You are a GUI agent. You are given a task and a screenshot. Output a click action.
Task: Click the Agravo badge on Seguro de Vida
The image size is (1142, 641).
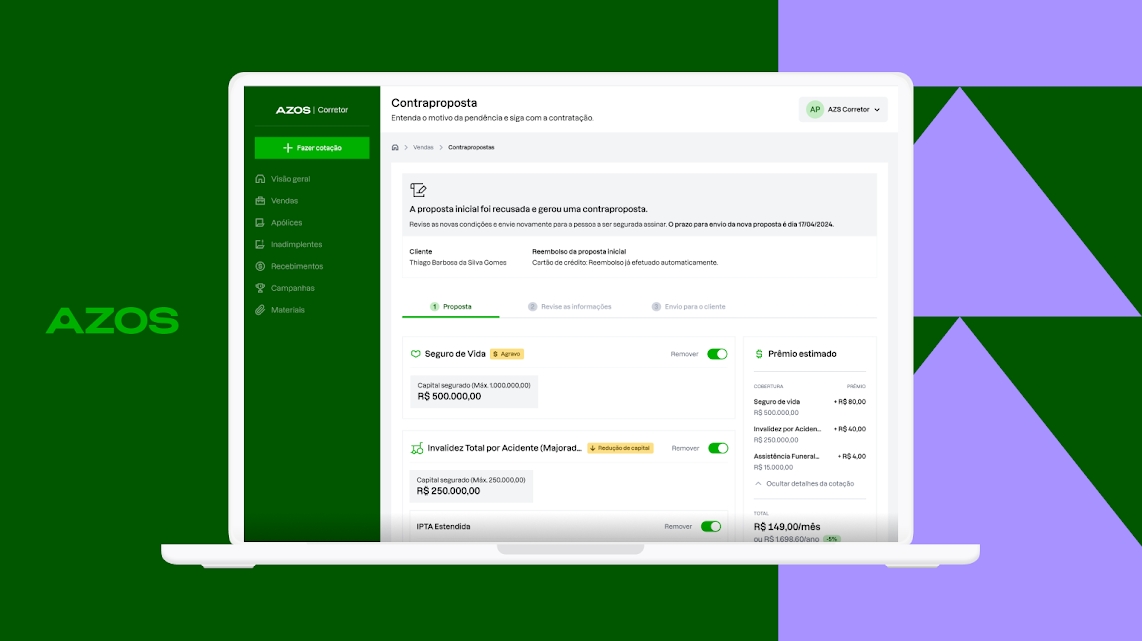(x=508, y=353)
